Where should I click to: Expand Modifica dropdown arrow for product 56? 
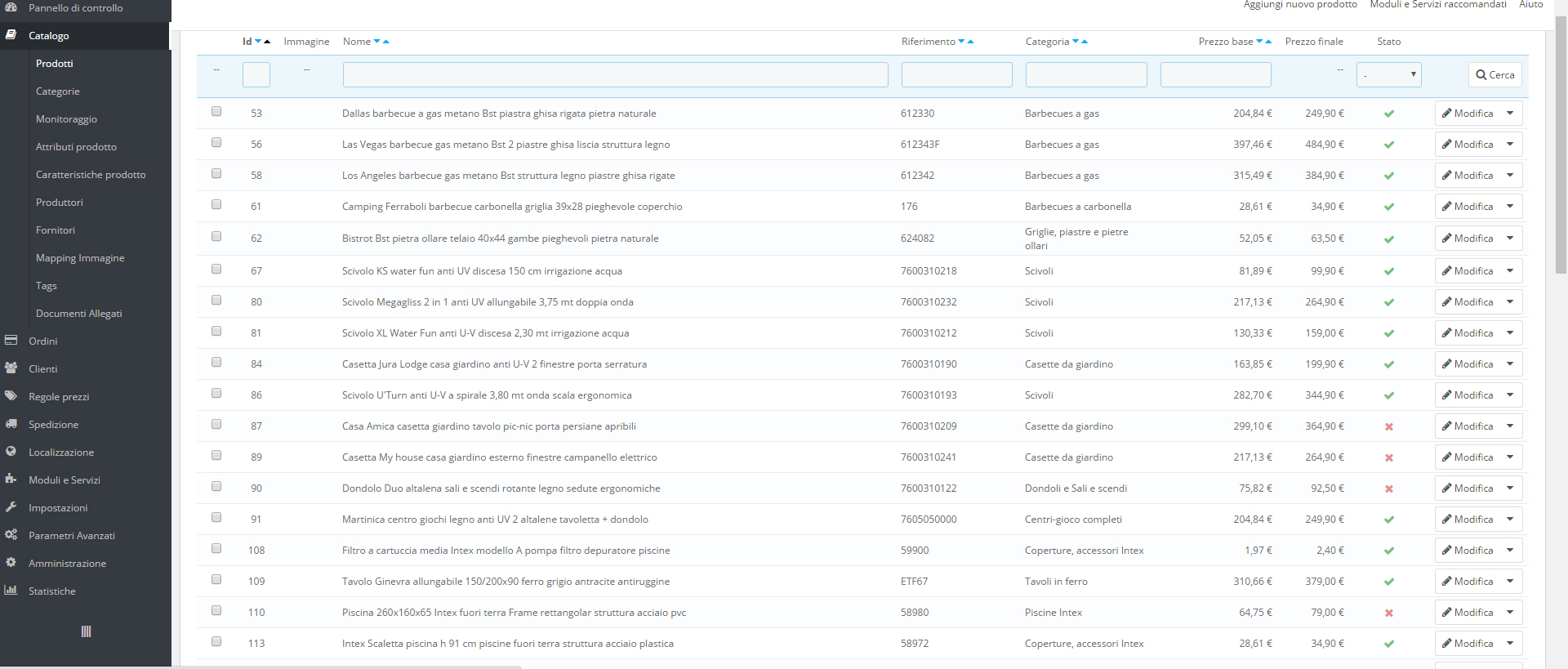pos(1510,145)
